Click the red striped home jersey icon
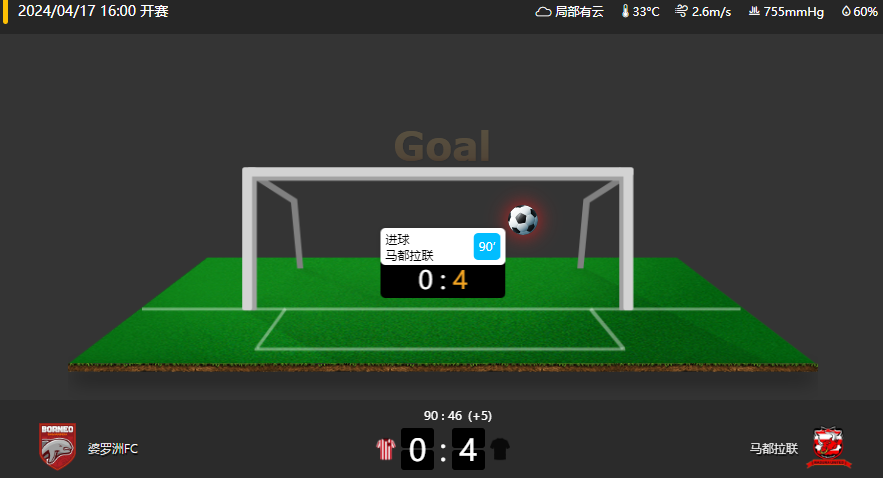883x478 pixels. click(x=386, y=449)
